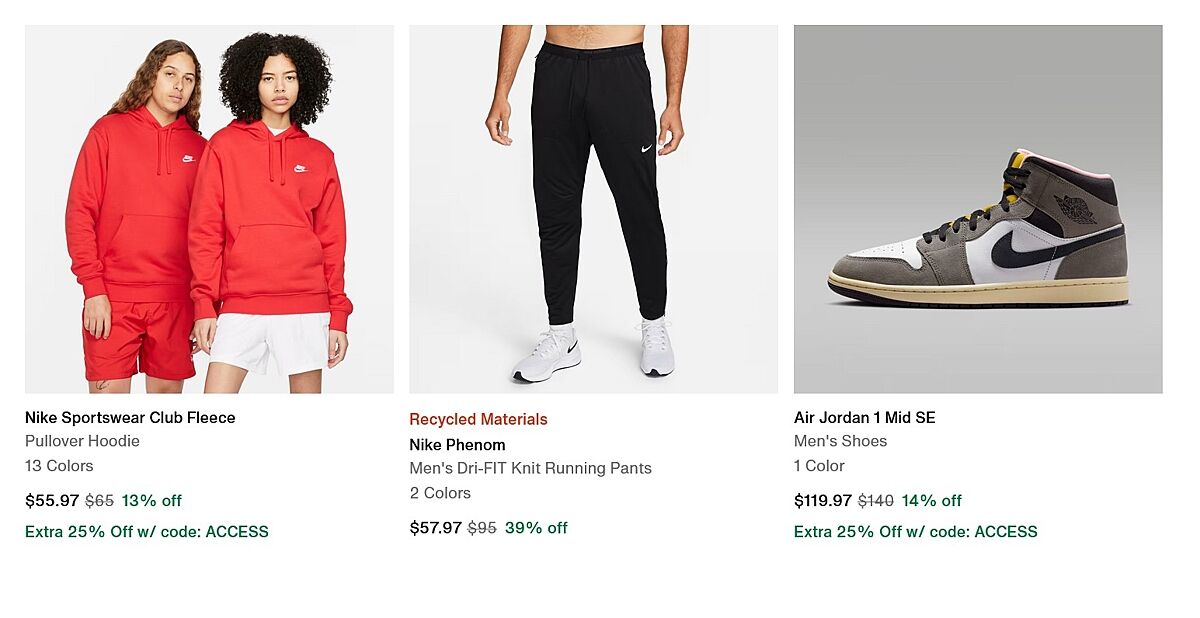
Task: Select the 13 Colors label
Action: pos(59,465)
